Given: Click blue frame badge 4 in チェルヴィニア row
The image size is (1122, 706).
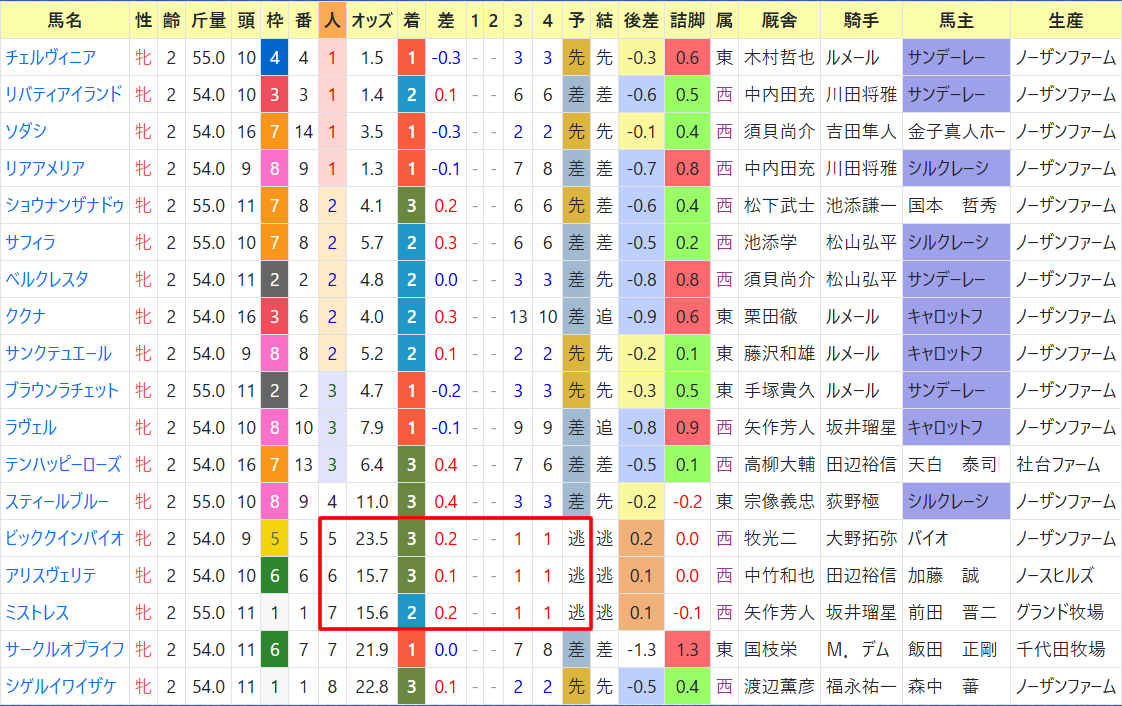Looking at the screenshot, I should [x=275, y=58].
